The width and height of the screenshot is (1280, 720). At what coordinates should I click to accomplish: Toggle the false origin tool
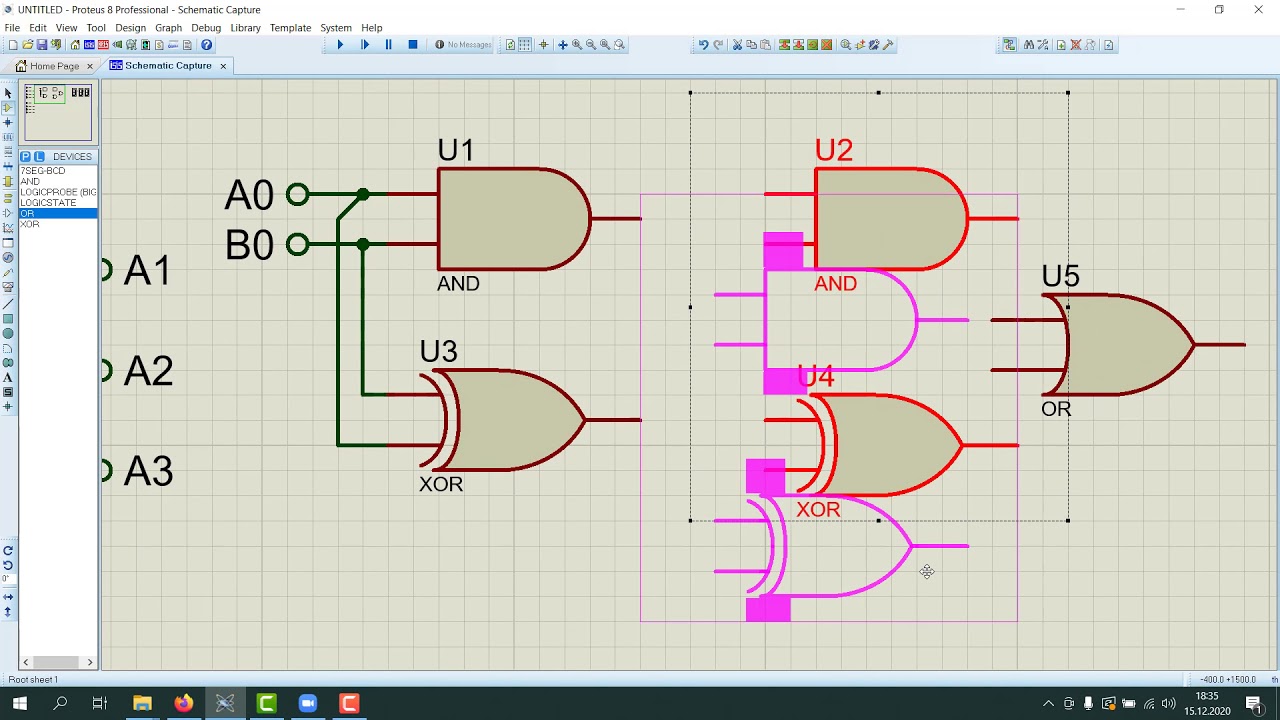(x=543, y=45)
